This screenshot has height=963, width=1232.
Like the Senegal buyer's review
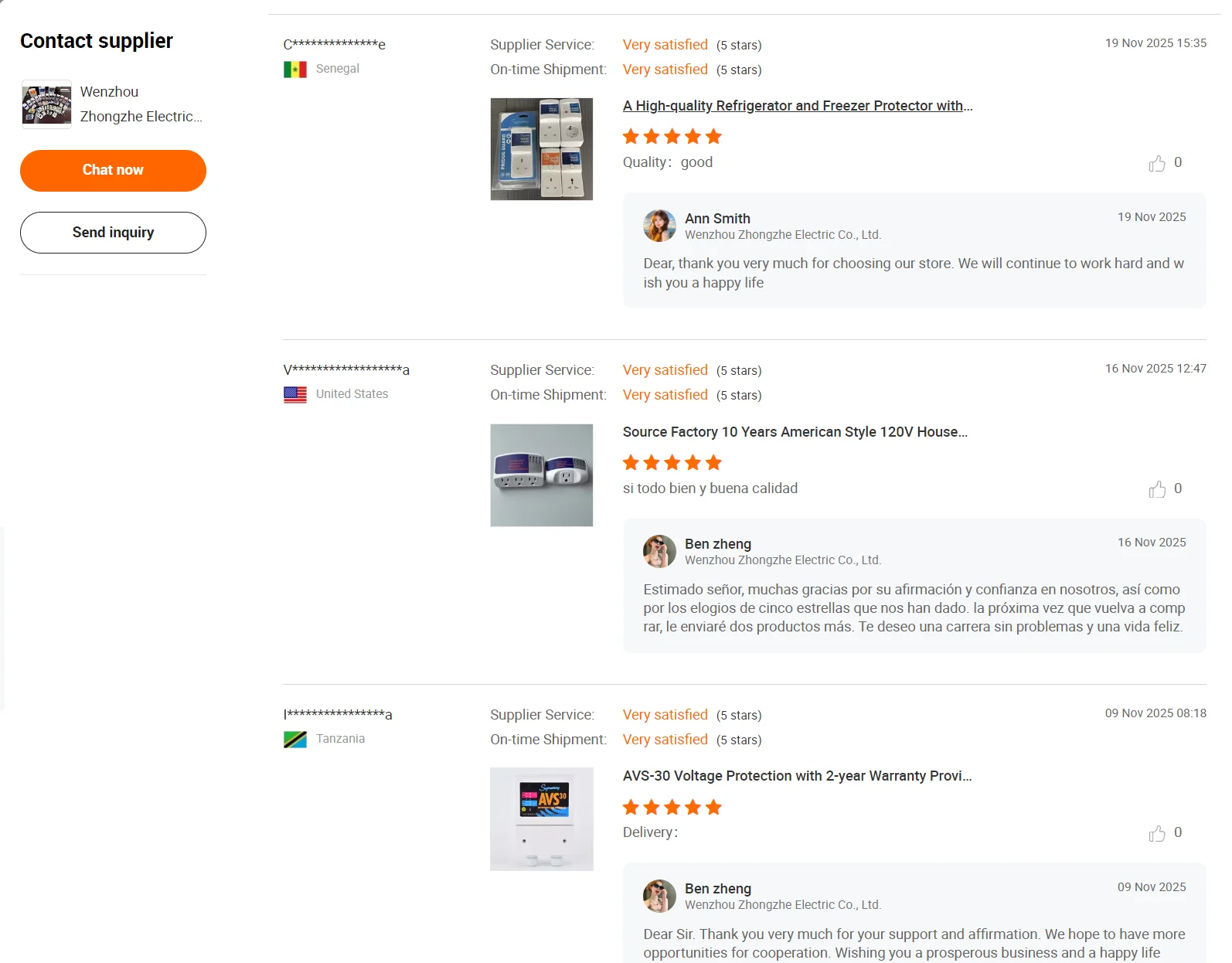[1157, 163]
